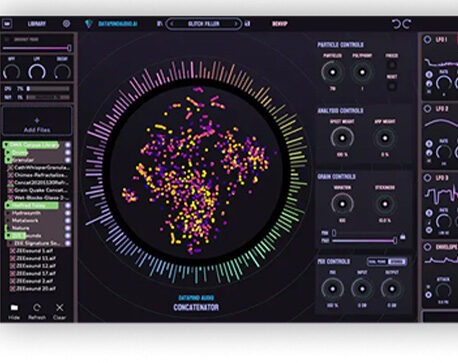Image resolution: width=458 pixels, height=363 pixels.
Task: Enable the LFO 3 power toggle
Action: click(x=427, y=178)
